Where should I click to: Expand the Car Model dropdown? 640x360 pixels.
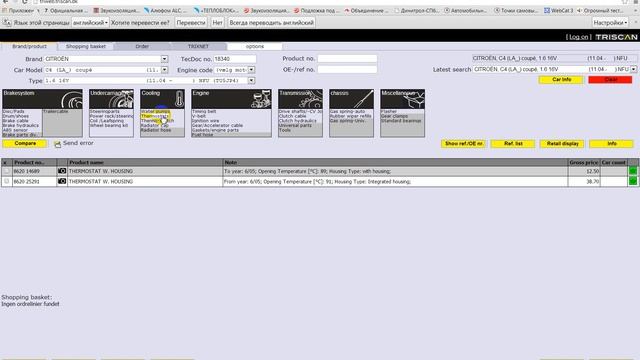point(164,70)
